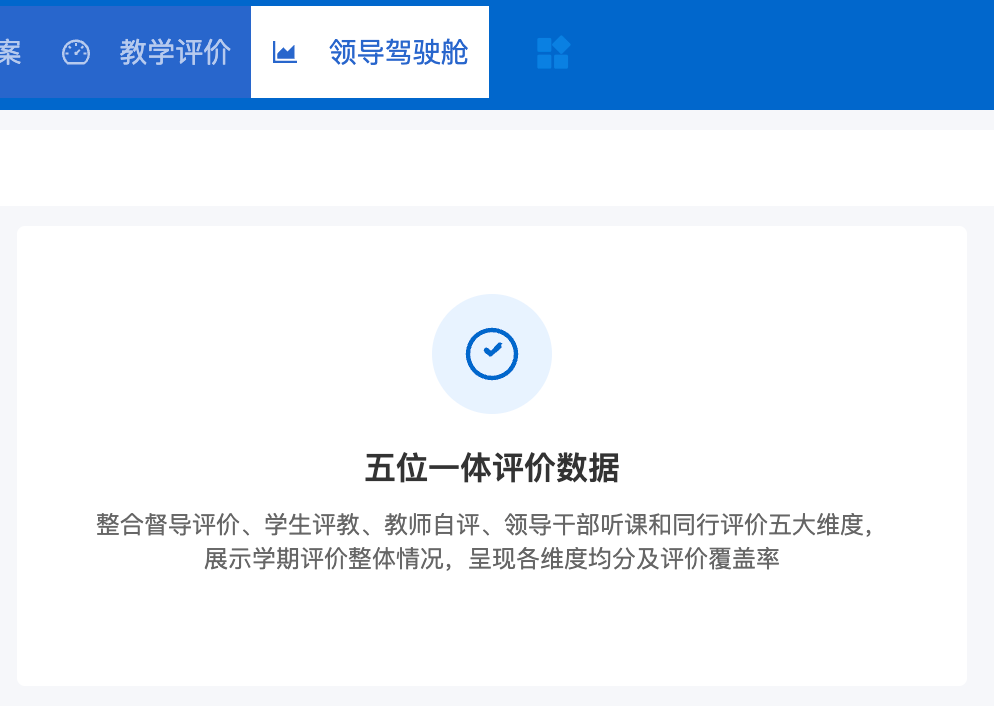Click the description line starting with 展示学期评价
The width and height of the screenshot is (994, 706).
coord(491,558)
